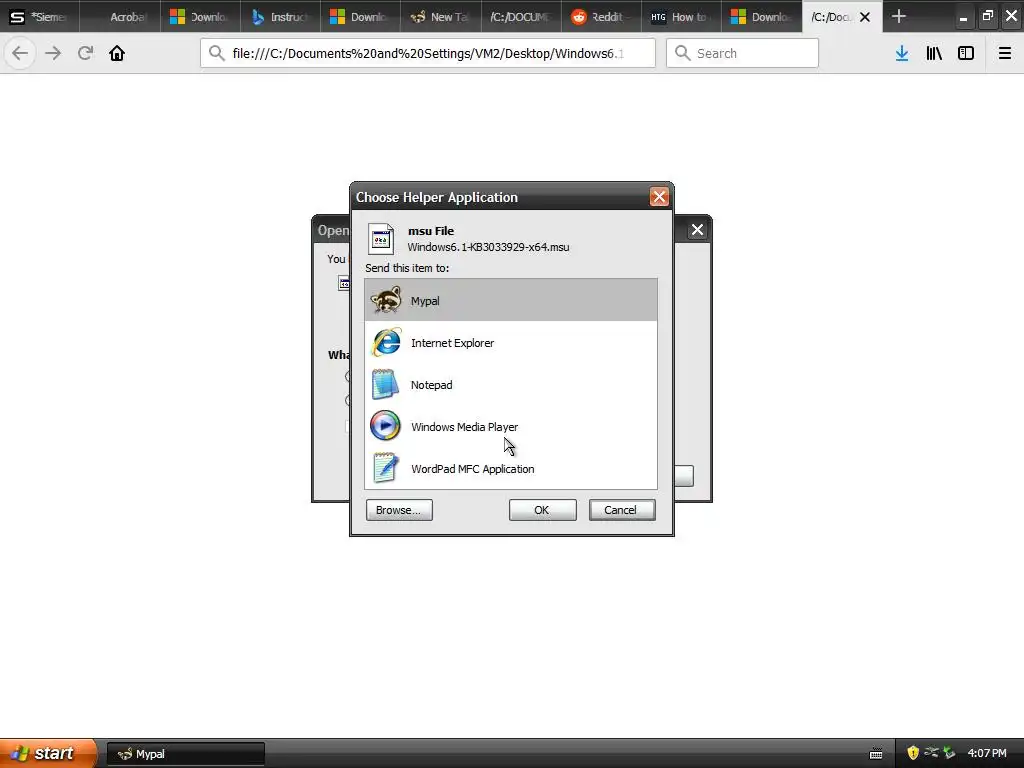Pick Windows Media Player in the list
Viewport: 1024px width, 768px height.
pos(511,426)
